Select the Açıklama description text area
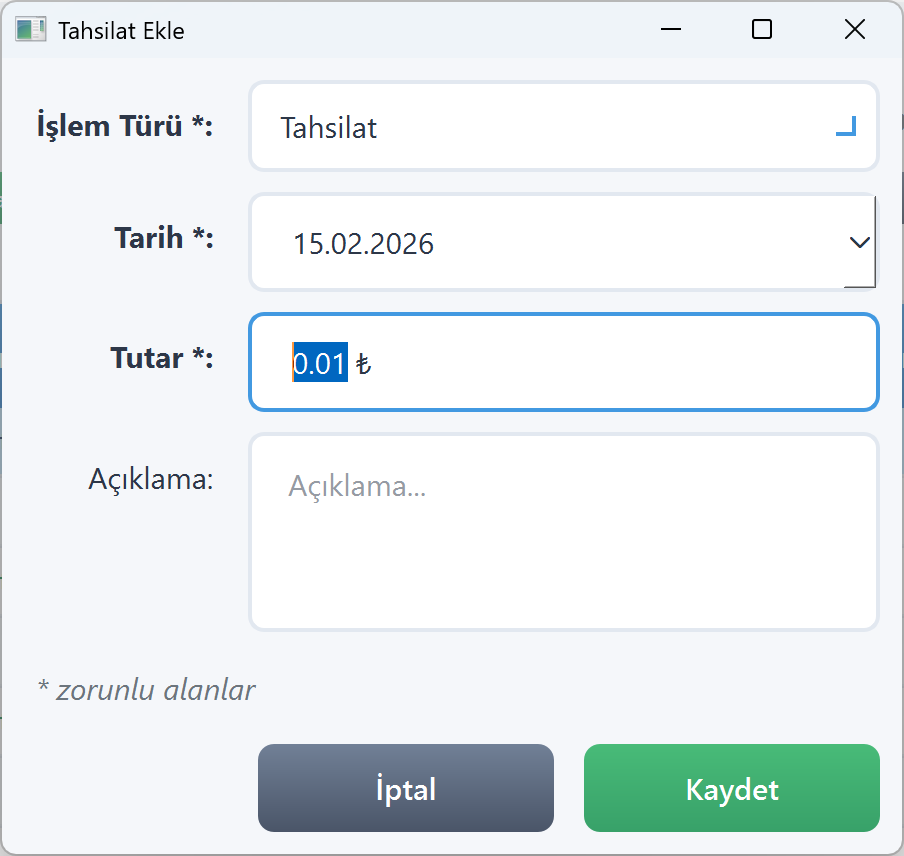This screenshot has width=904, height=856. tap(563, 530)
